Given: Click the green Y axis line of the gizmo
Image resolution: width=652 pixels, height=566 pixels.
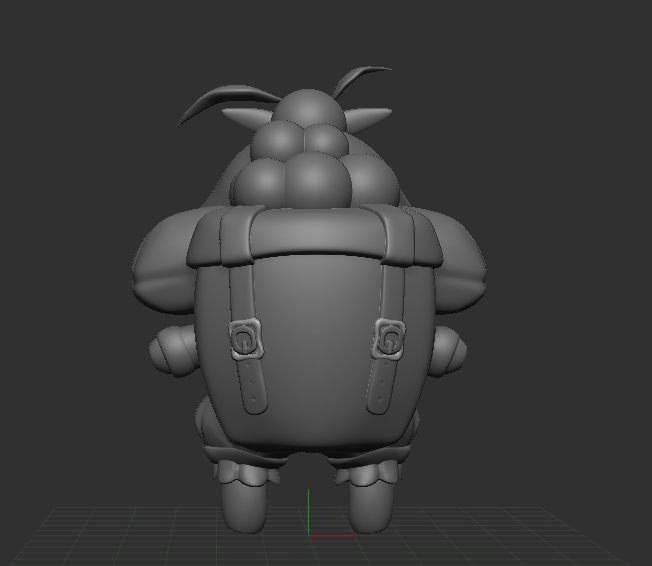Looking at the screenshot, I should click(x=308, y=512).
